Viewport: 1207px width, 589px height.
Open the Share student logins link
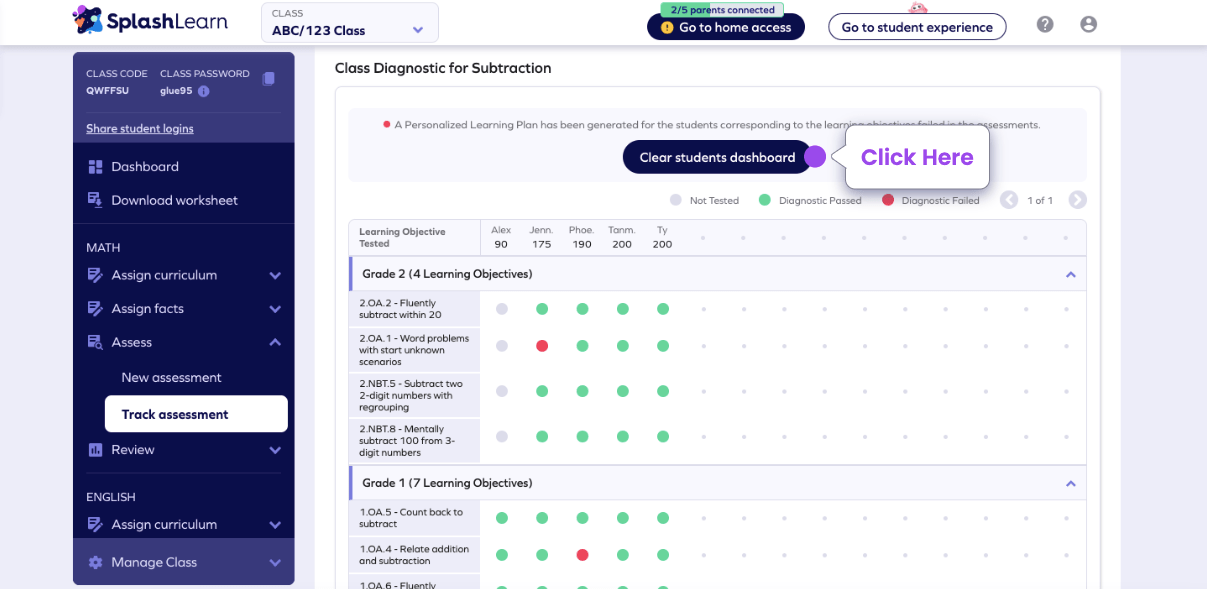139,128
